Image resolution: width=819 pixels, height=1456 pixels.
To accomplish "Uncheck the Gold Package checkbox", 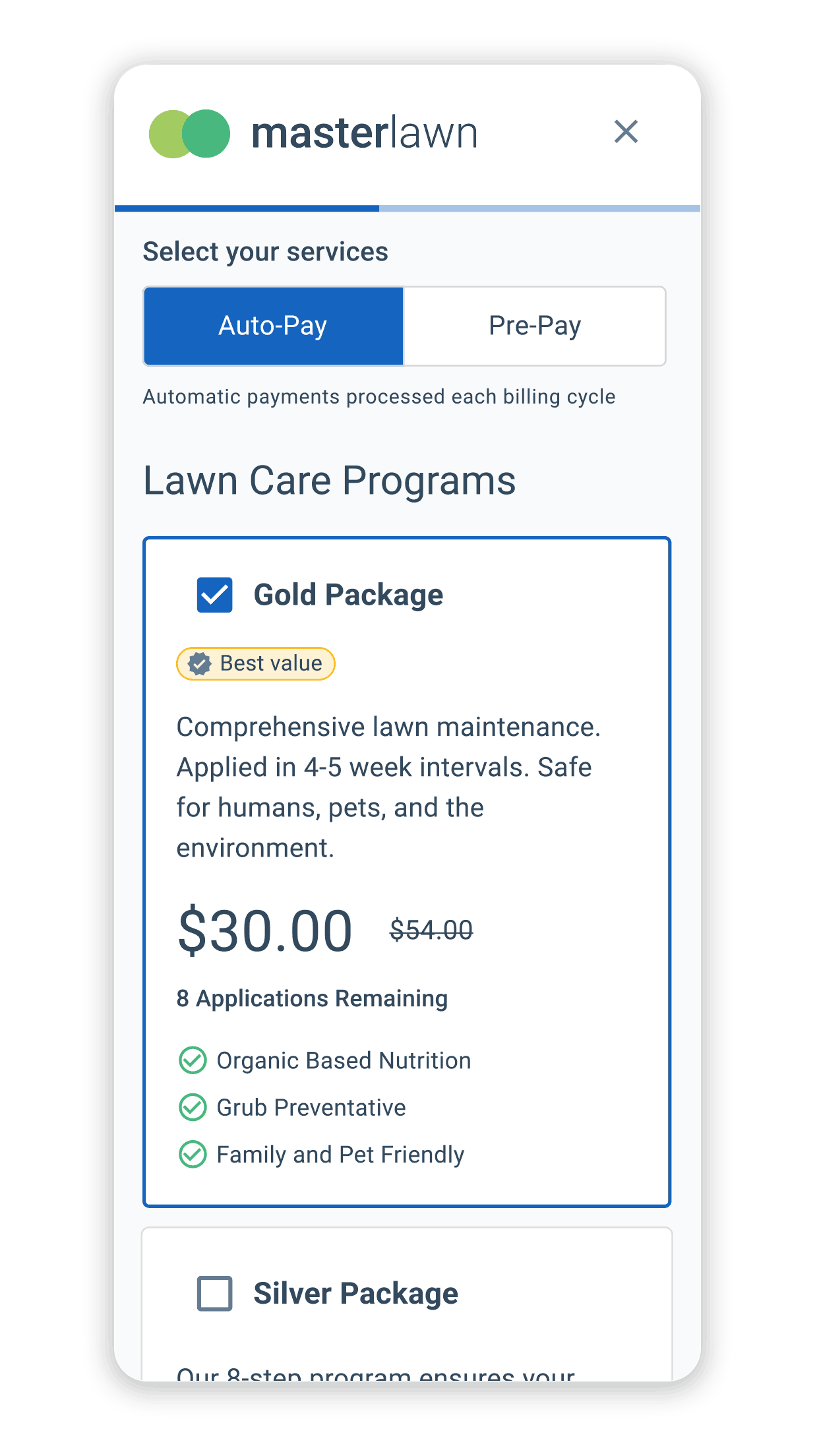I will click(215, 595).
